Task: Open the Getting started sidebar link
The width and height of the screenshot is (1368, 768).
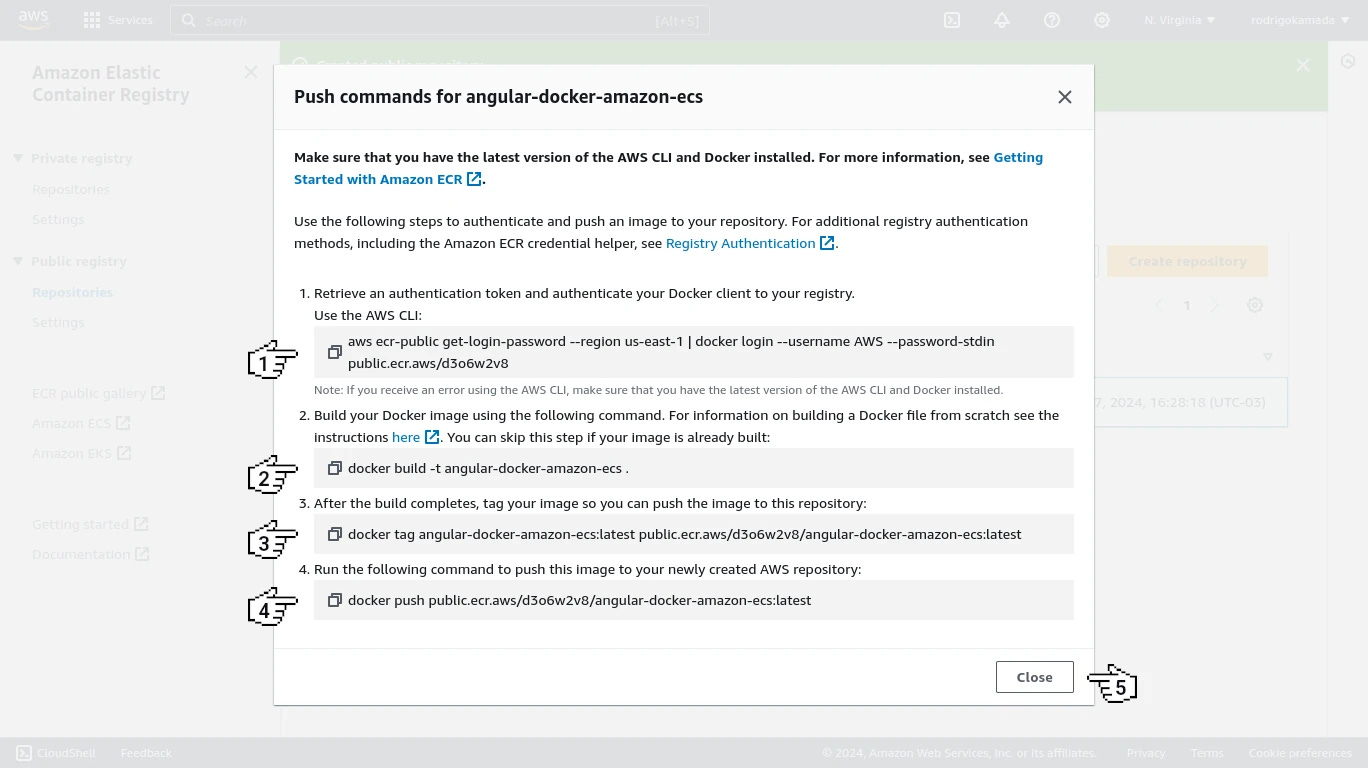Action: click(90, 524)
